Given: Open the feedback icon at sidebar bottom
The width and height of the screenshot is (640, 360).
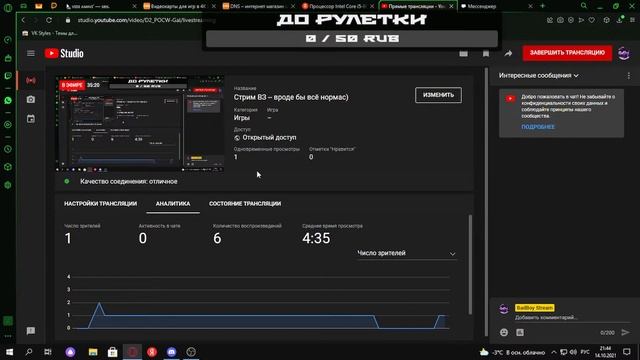Looking at the screenshot, I should (x=31, y=331).
